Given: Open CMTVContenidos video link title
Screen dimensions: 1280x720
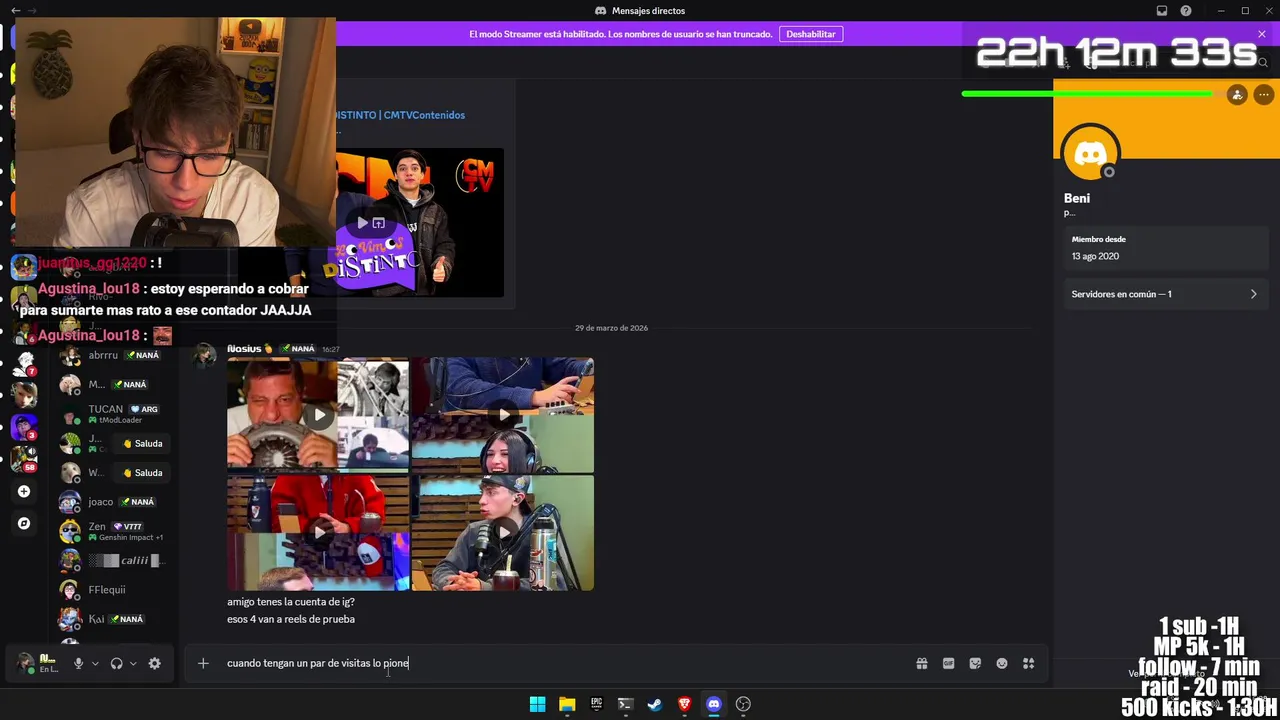Looking at the screenshot, I should [x=400, y=115].
